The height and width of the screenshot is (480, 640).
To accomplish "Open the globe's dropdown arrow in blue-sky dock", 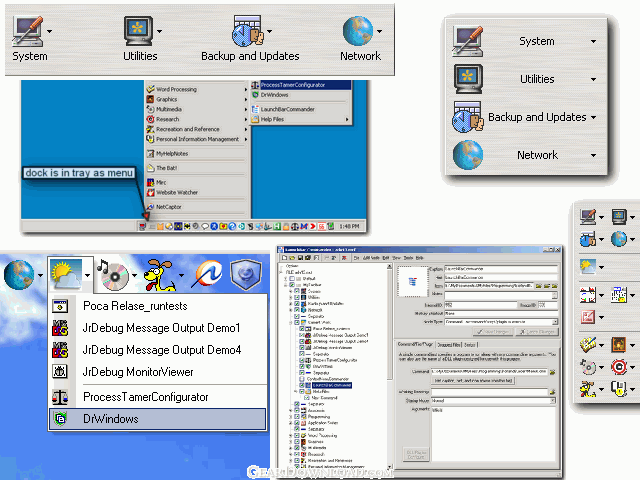I will (x=40, y=276).
